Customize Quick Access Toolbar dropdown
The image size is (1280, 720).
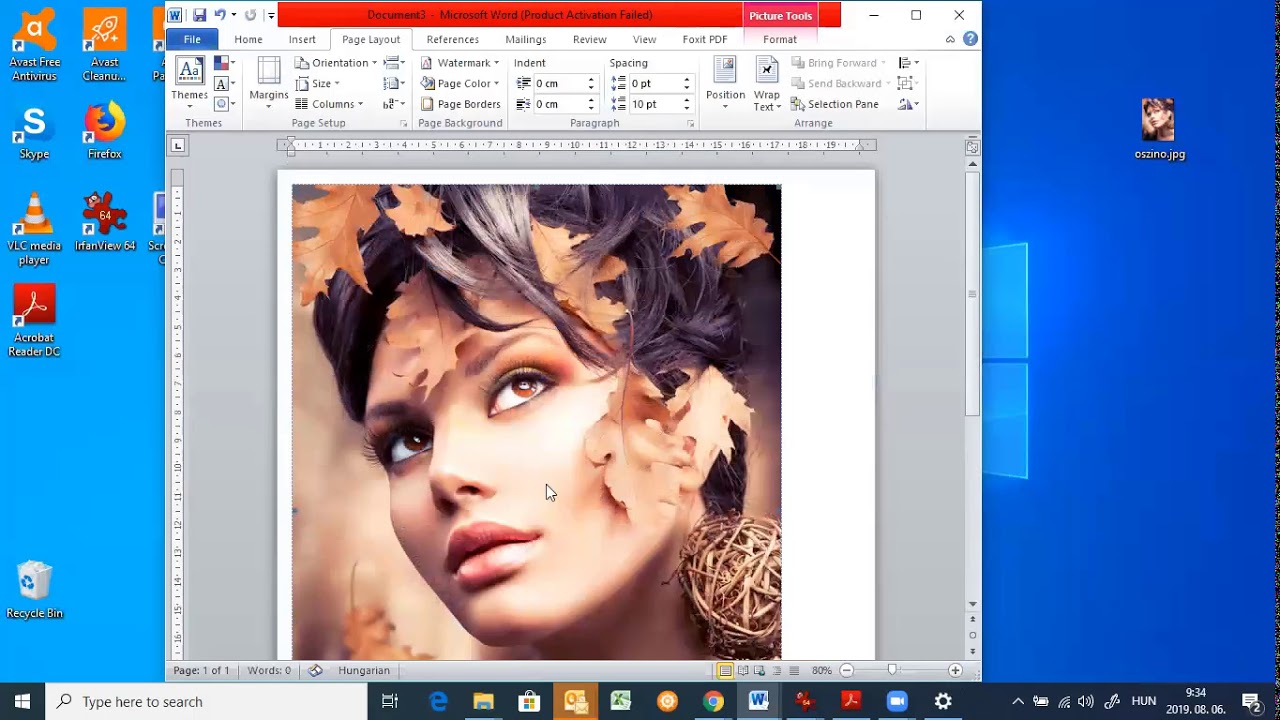pos(271,15)
